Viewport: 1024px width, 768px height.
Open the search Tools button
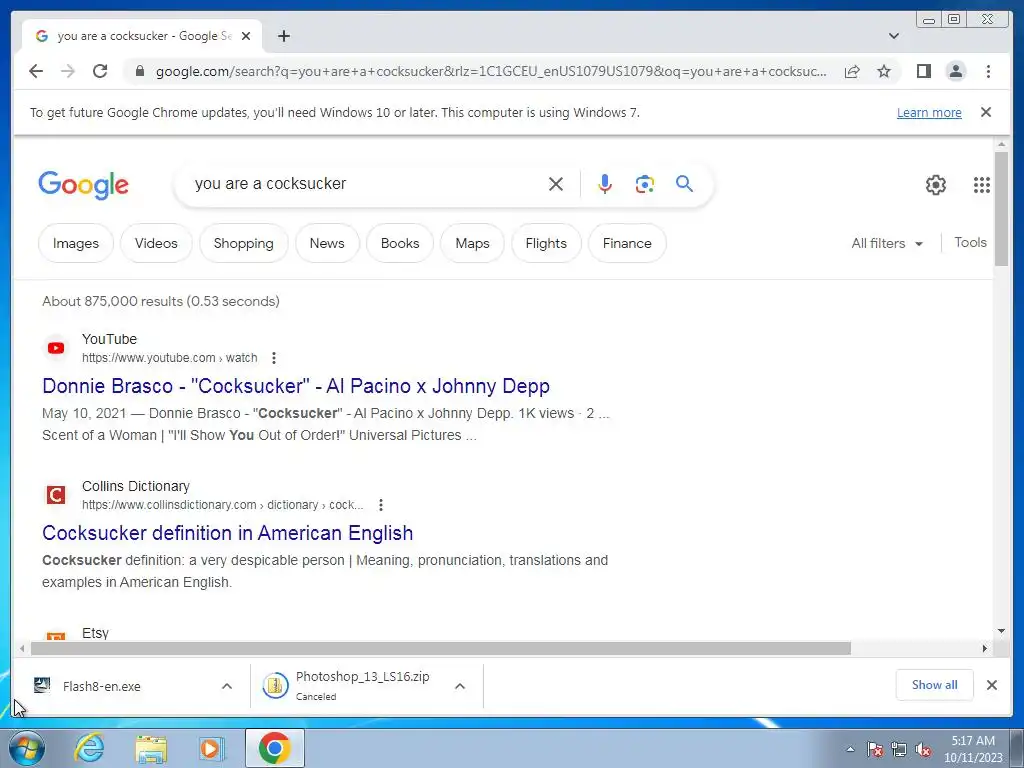click(x=970, y=242)
